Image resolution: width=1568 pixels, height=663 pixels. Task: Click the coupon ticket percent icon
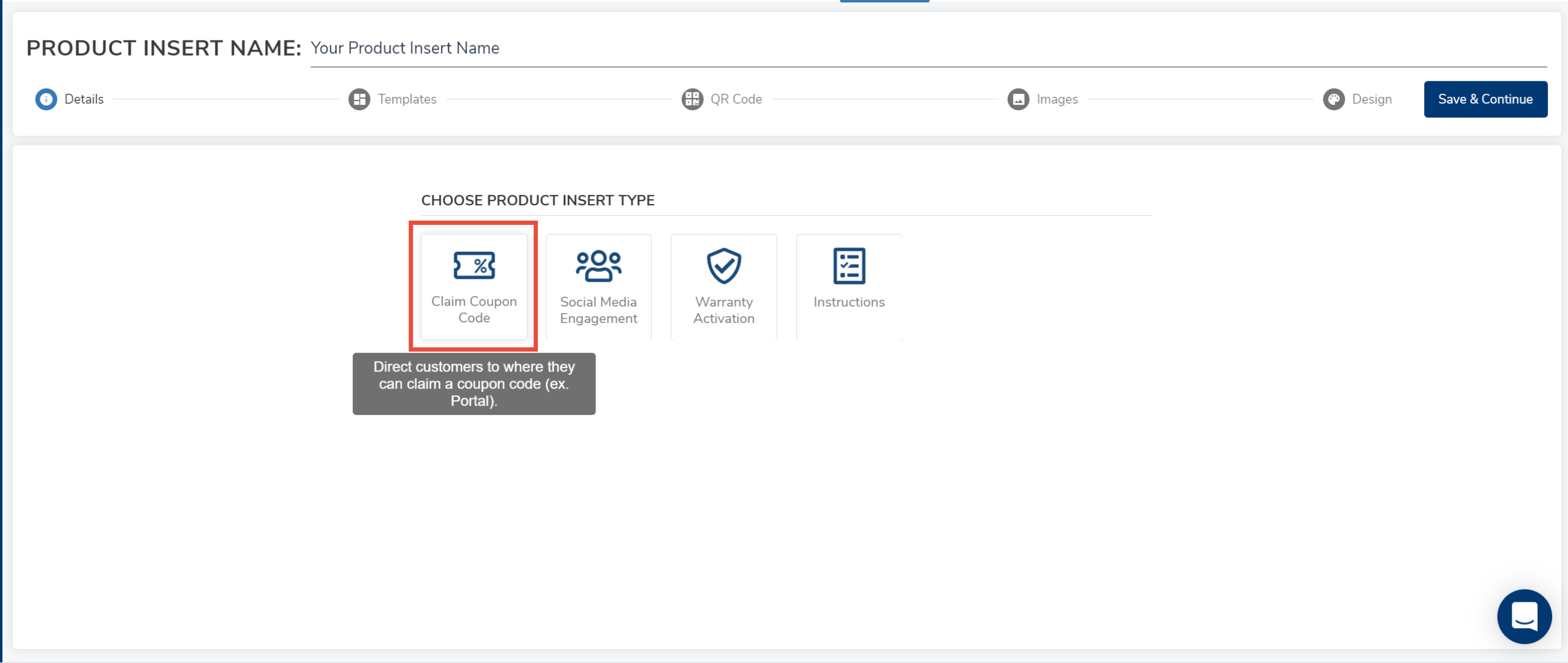pyautogui.click(x=474, y=265)
